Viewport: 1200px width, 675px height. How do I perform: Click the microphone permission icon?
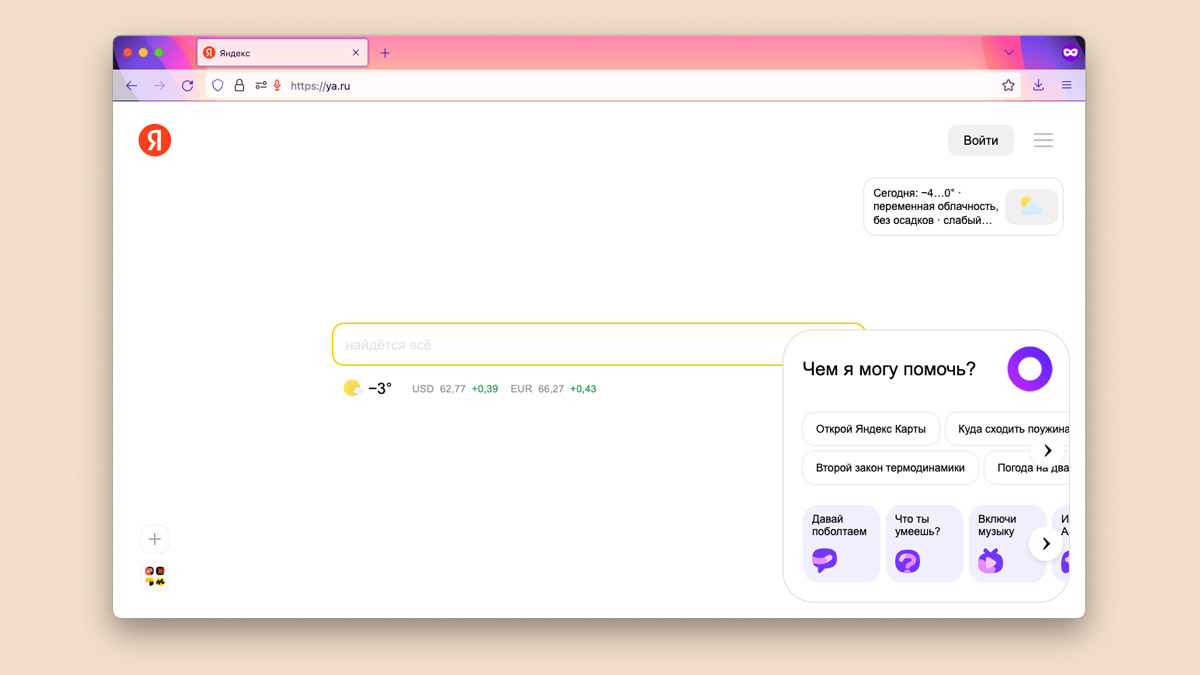[277, 86]
